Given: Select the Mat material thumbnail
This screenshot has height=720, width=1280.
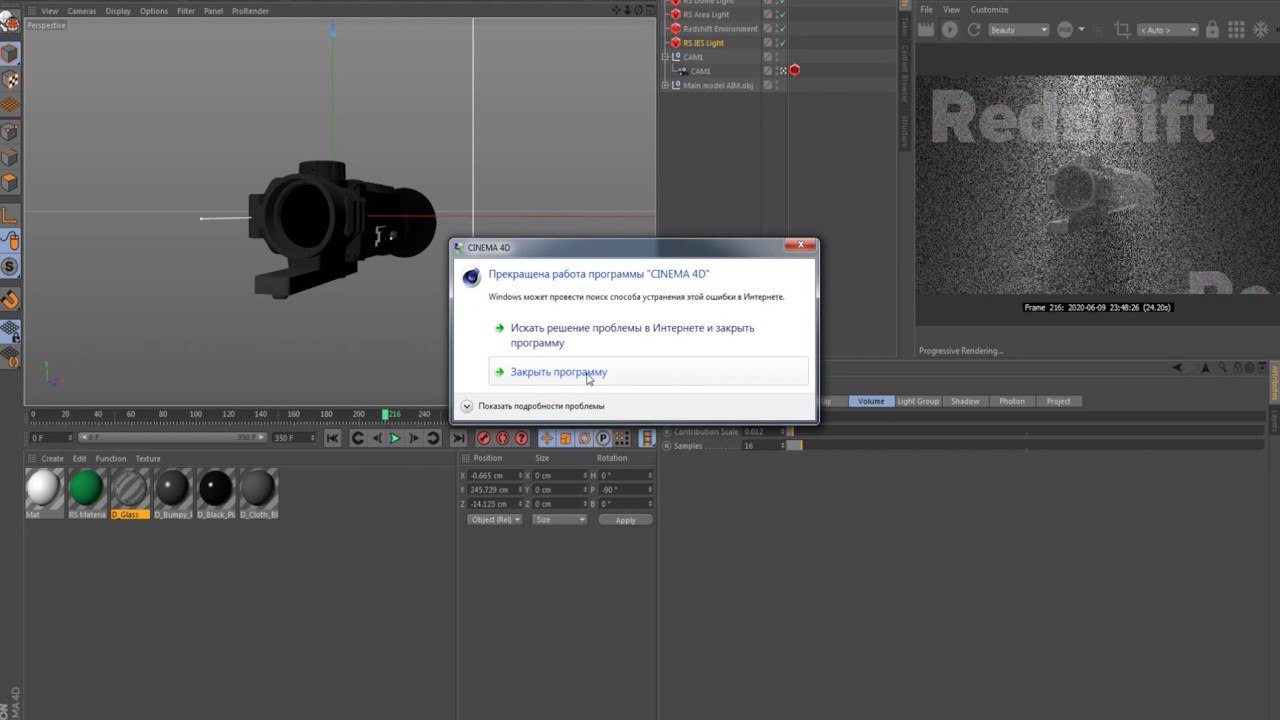Looking at the screenshot, I should (43, 494).
